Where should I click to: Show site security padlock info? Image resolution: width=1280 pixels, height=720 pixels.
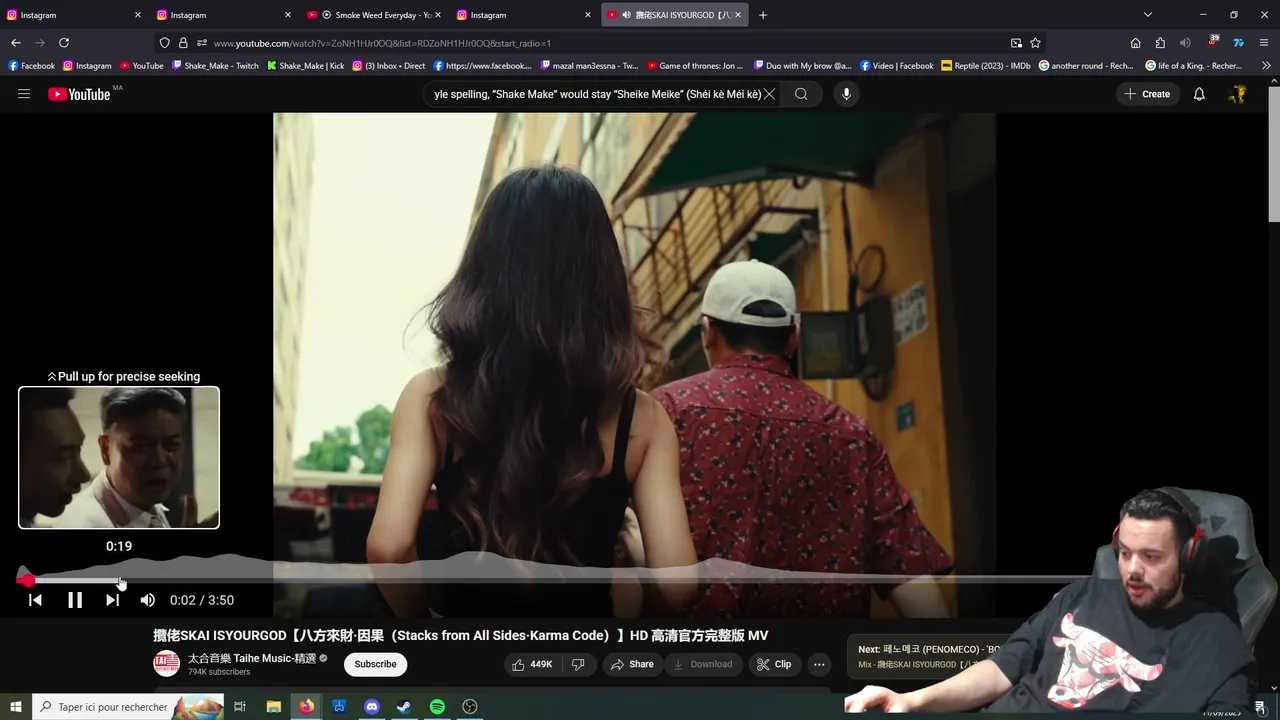(183, 43)
